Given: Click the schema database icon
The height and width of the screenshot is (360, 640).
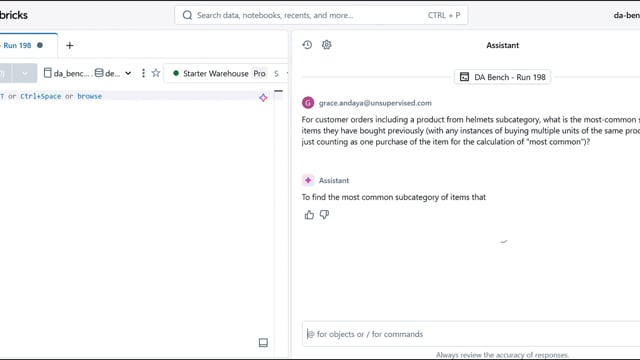Looking at the screenshot, I should (99, 73).
